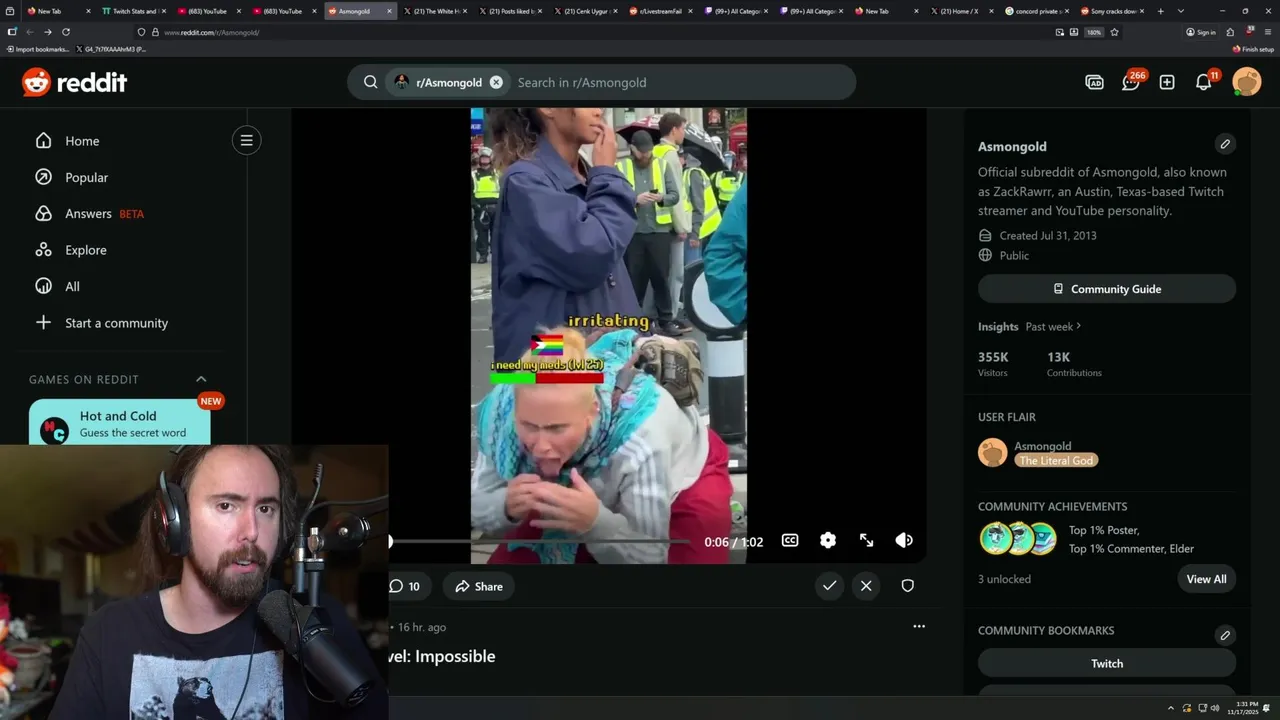Open a new browser tab with plus

pos(1160,11)
